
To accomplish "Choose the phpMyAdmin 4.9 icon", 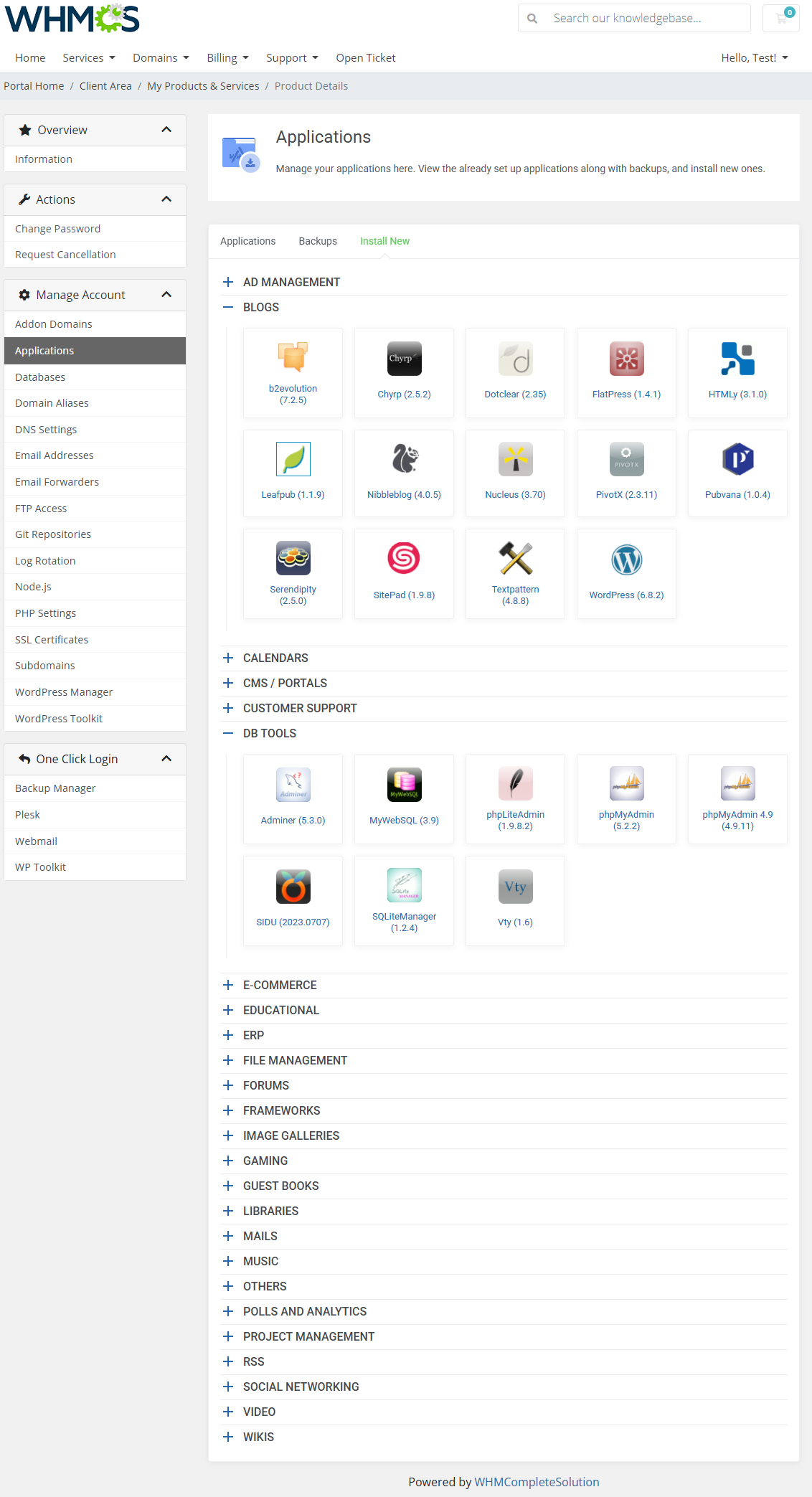I will 737,783.
